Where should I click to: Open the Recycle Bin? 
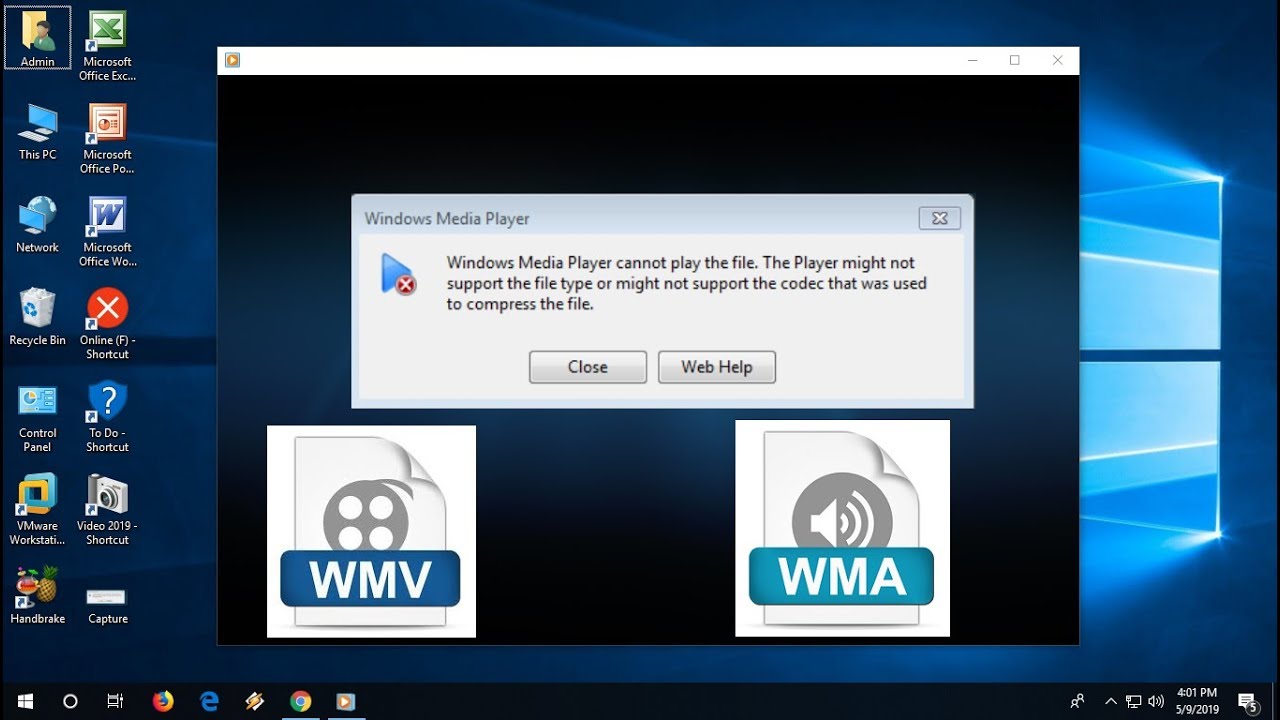click(x=38, y=317)
